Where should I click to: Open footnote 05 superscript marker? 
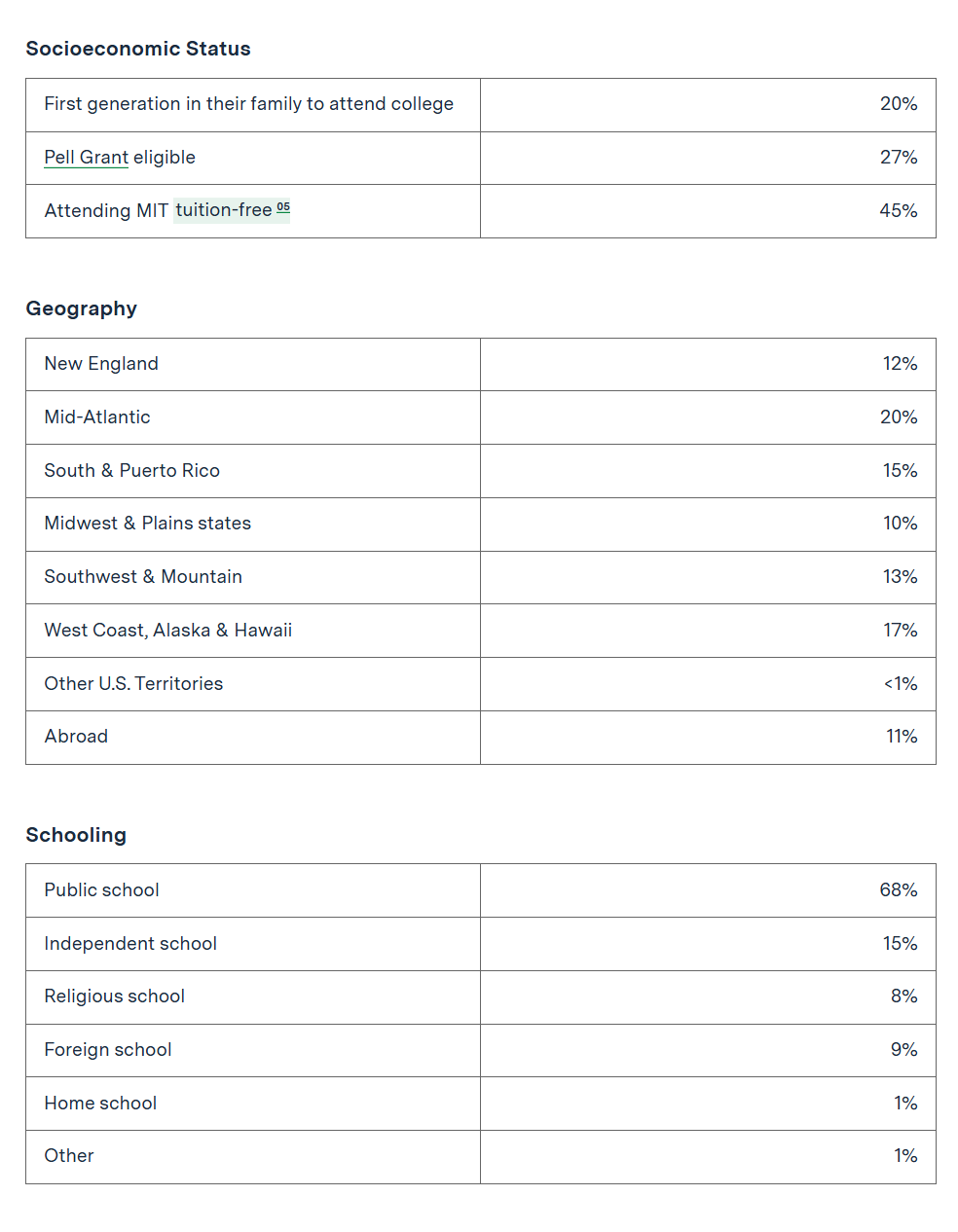tap(283, 207)
